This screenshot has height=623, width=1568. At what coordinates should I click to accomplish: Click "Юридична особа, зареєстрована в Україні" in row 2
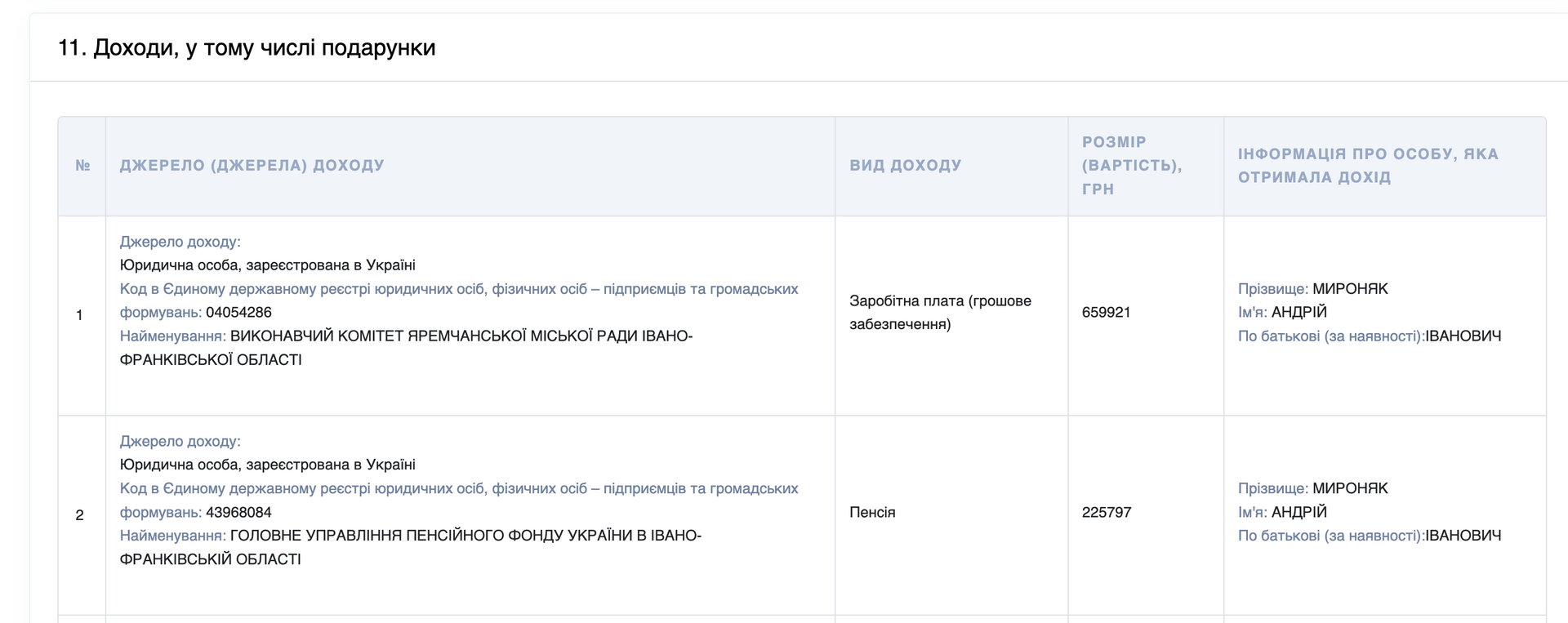[267, 465]
